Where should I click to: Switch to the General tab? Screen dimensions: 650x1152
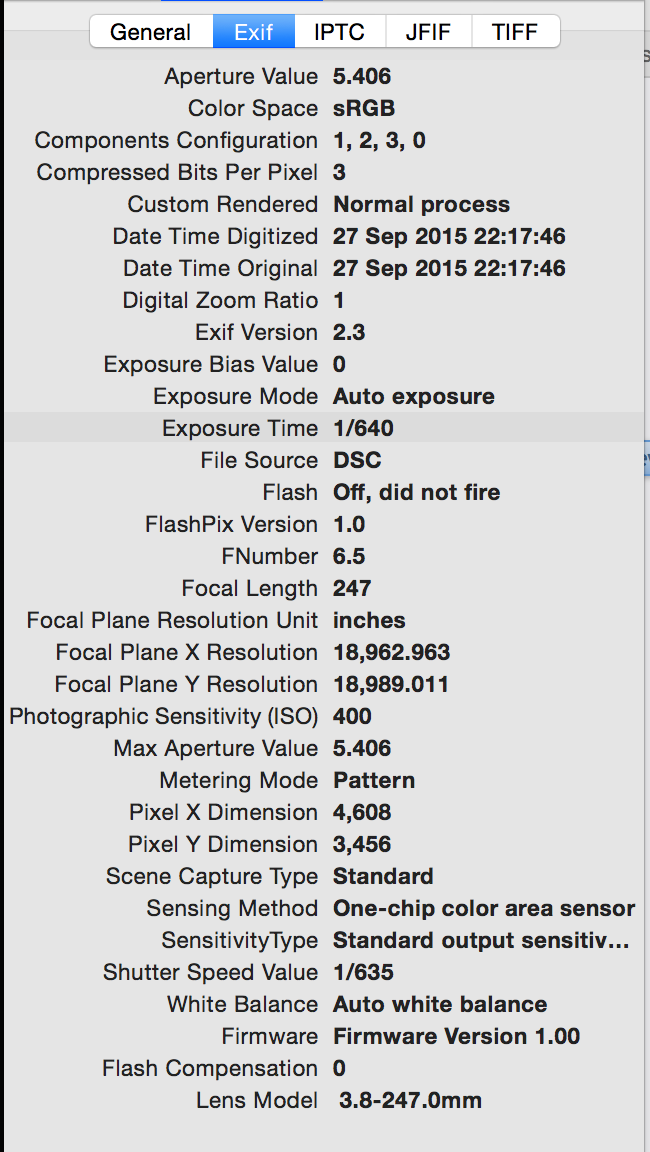pos(150,31)
